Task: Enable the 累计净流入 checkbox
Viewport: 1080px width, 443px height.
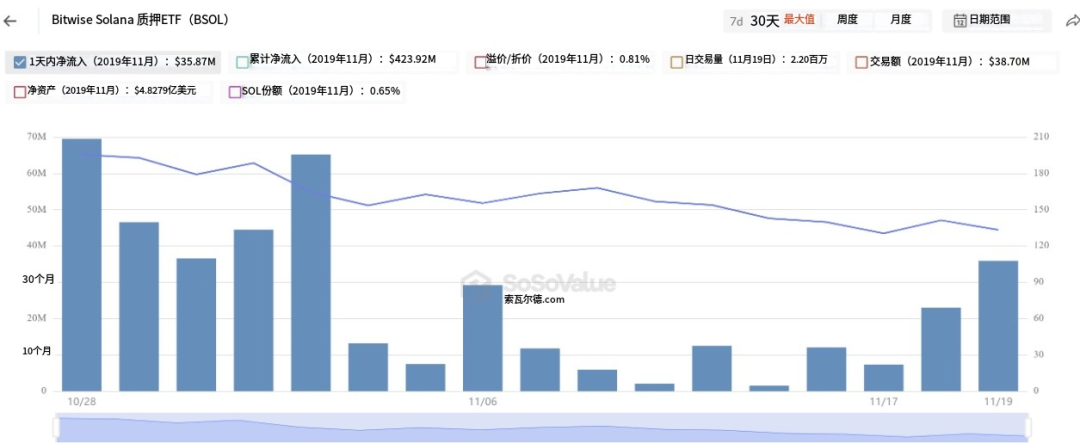Action: (x=242, y=62)
